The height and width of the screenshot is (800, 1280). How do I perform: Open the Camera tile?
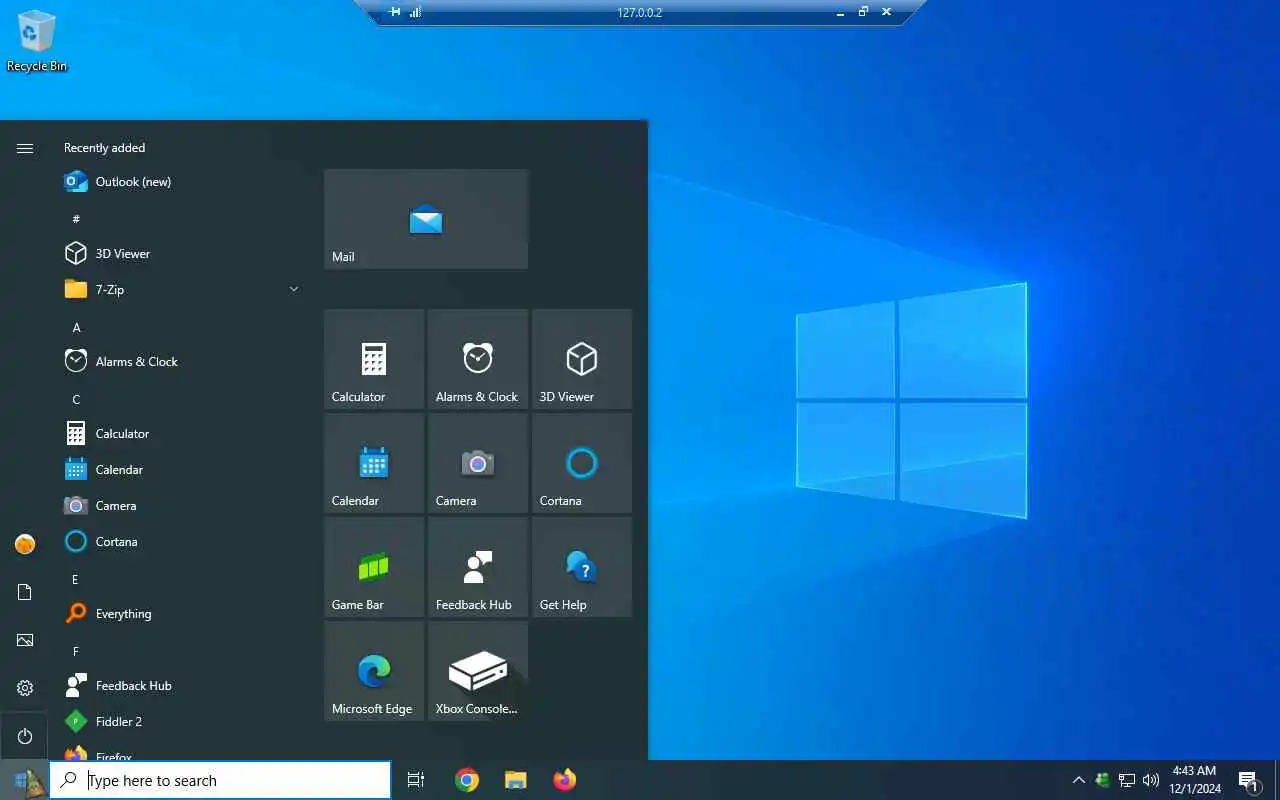pos(478,463)
